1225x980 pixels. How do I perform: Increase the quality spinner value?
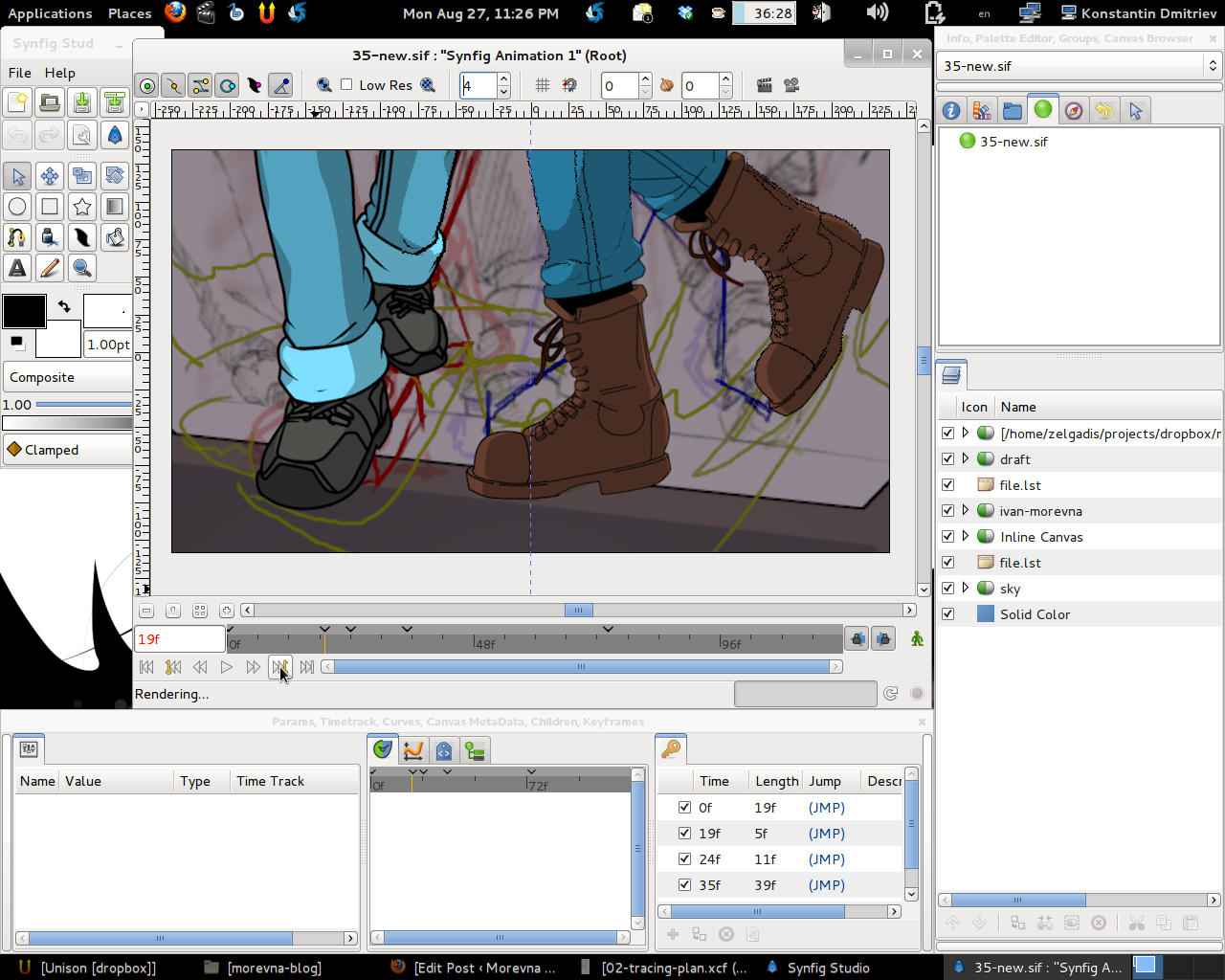click(x=503, y=78)
